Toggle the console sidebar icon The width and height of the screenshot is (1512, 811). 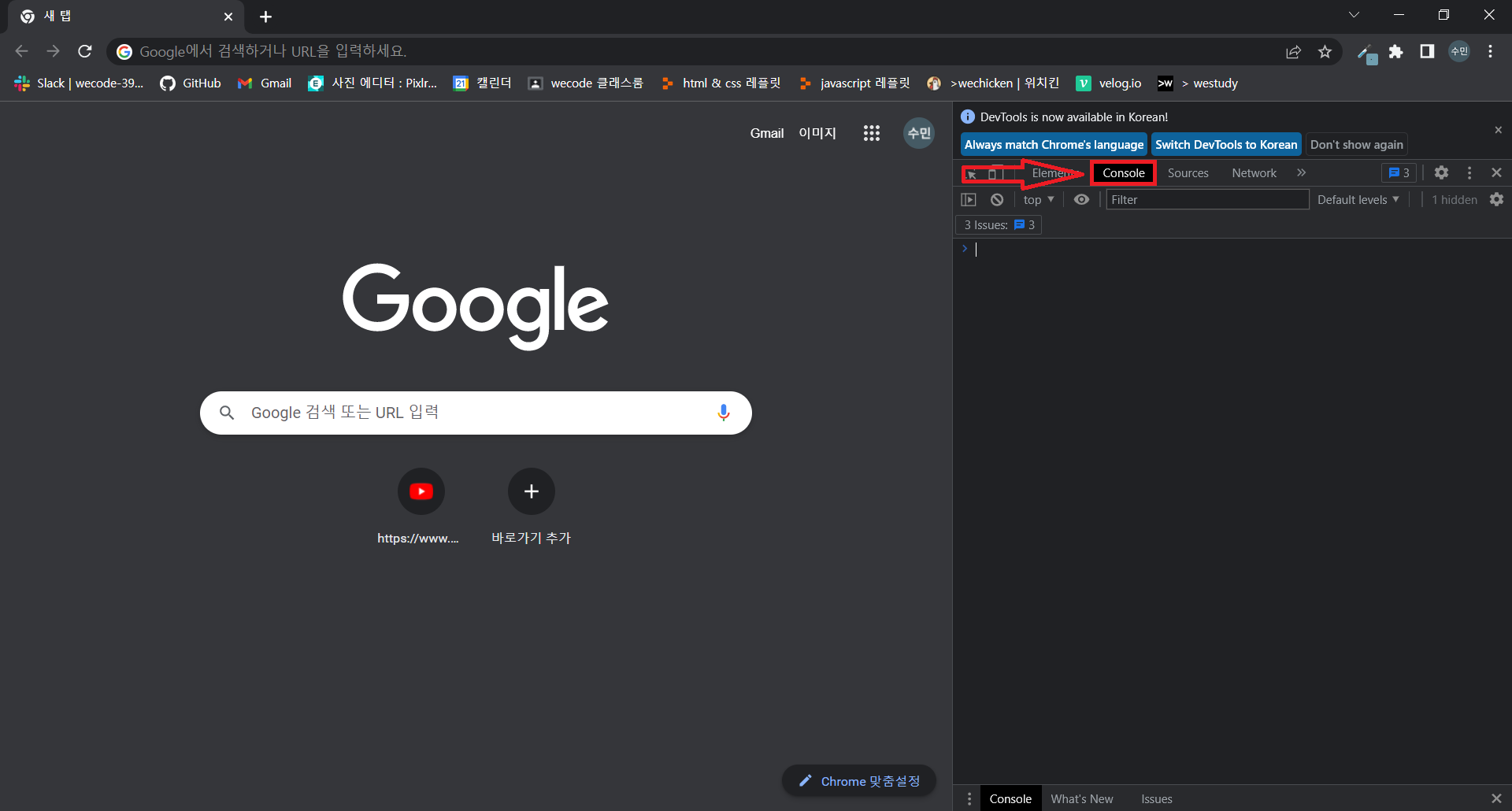[969, 200]
